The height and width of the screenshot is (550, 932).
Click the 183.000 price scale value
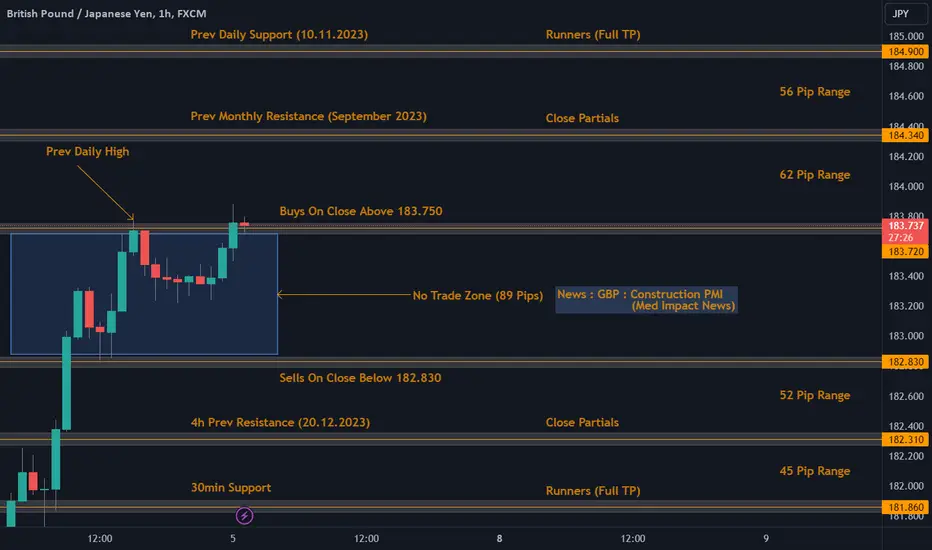click(906, 336)
